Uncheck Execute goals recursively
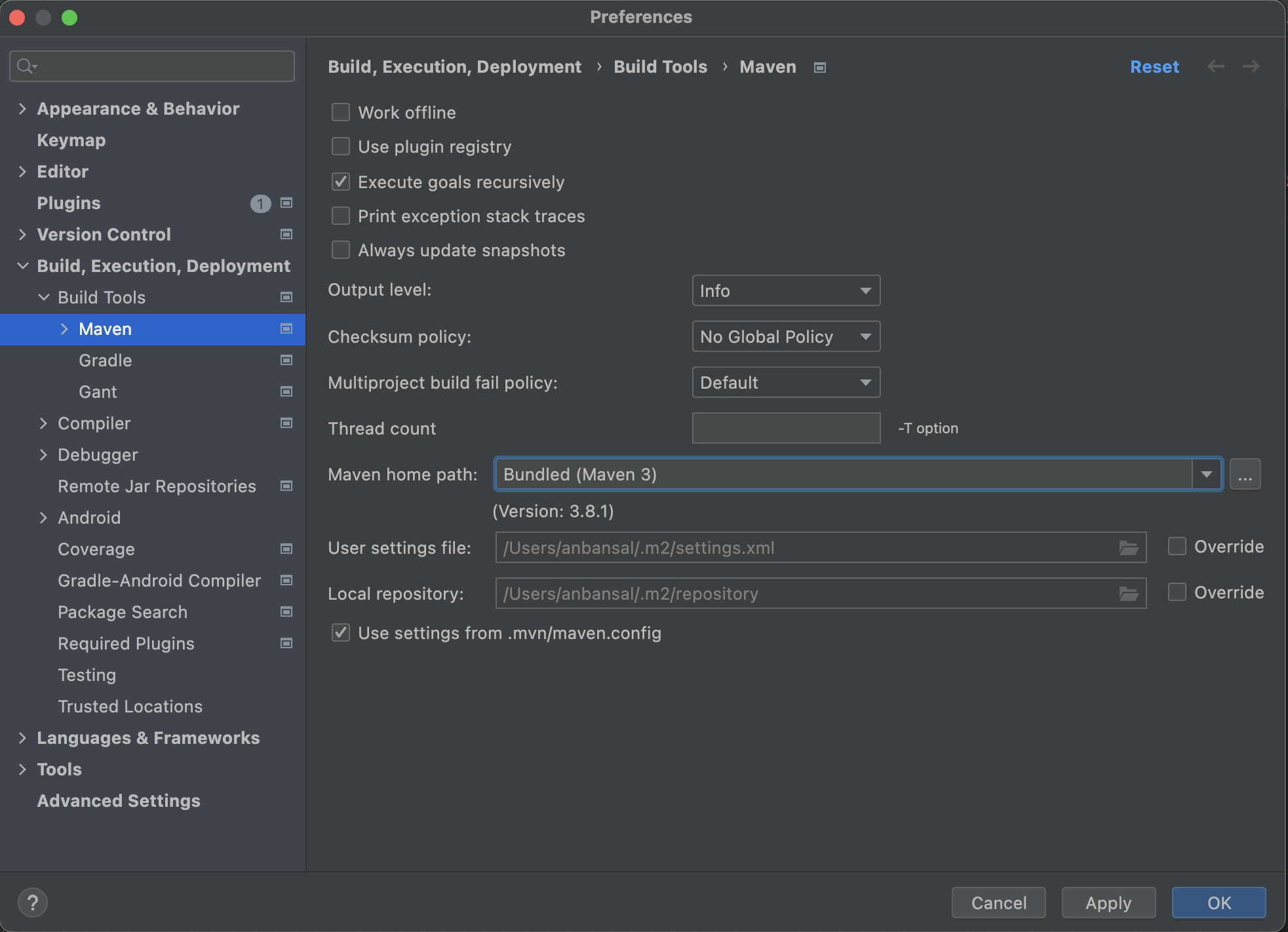 (341, 182)
